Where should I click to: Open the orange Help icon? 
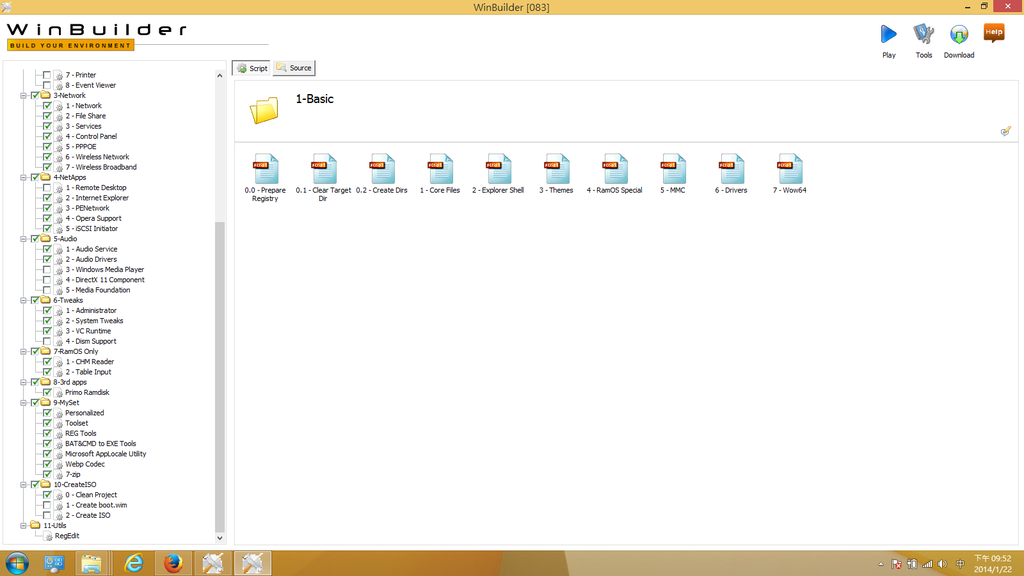(993, 33)
